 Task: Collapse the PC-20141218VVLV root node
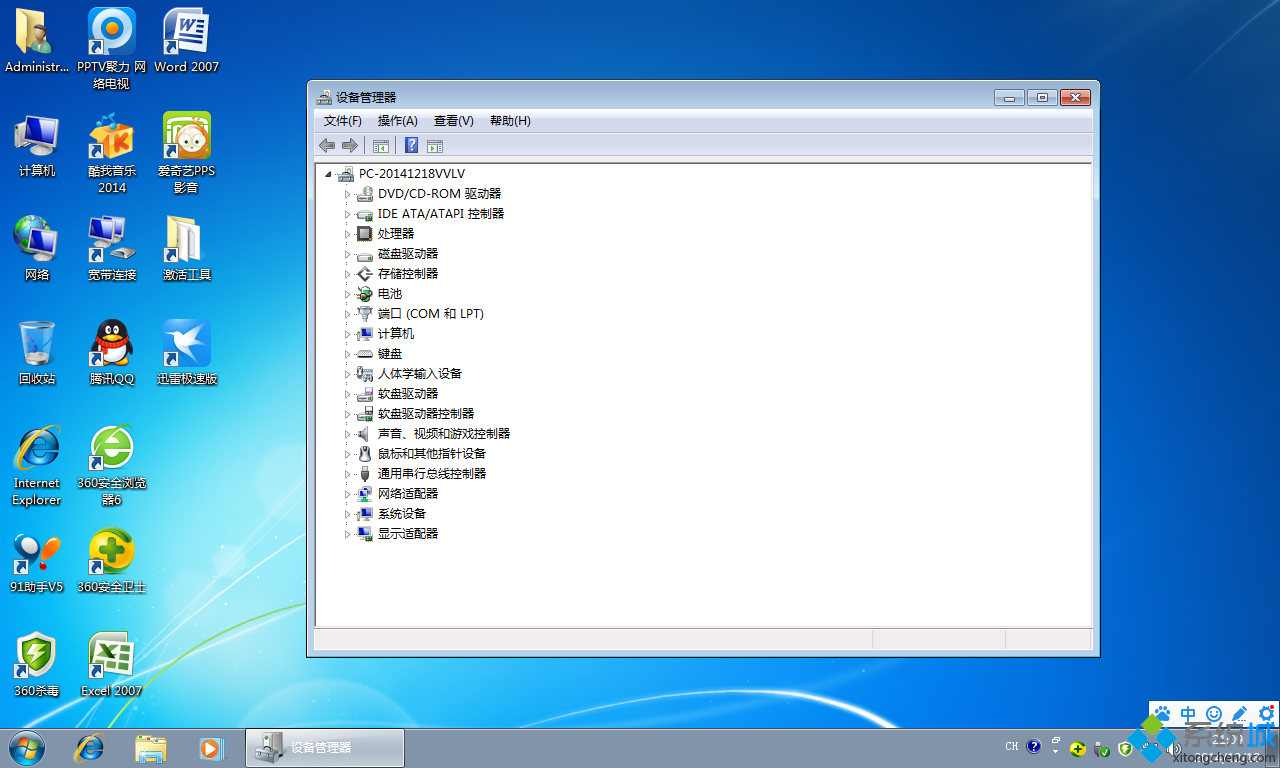[x=328, y=174]
